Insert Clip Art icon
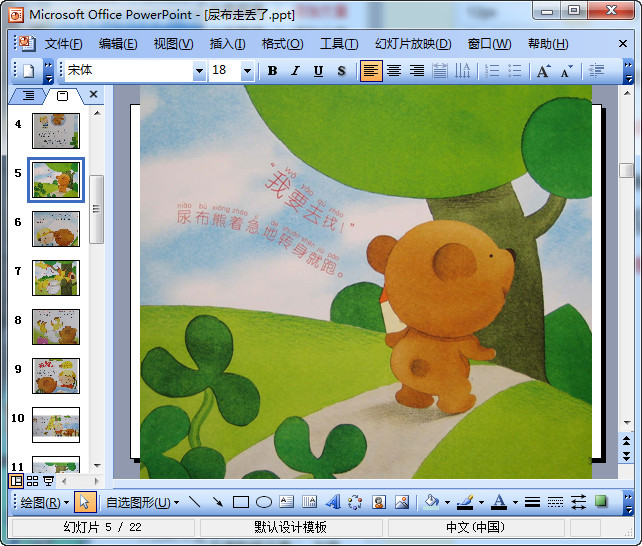 pyautogui.click(x=379, y=502)
